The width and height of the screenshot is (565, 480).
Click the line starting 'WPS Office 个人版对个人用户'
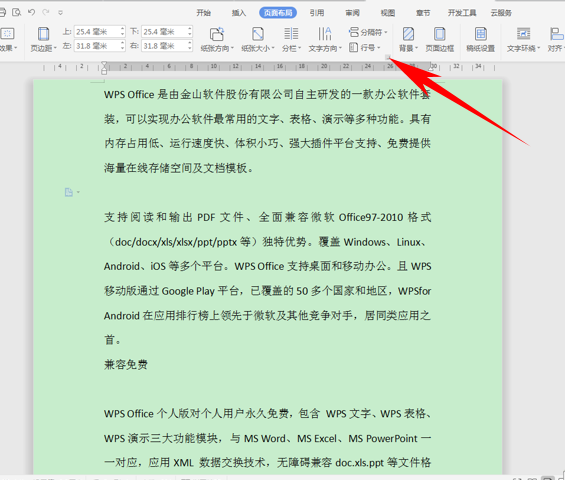pyautogui.click(x=267, y=414)
